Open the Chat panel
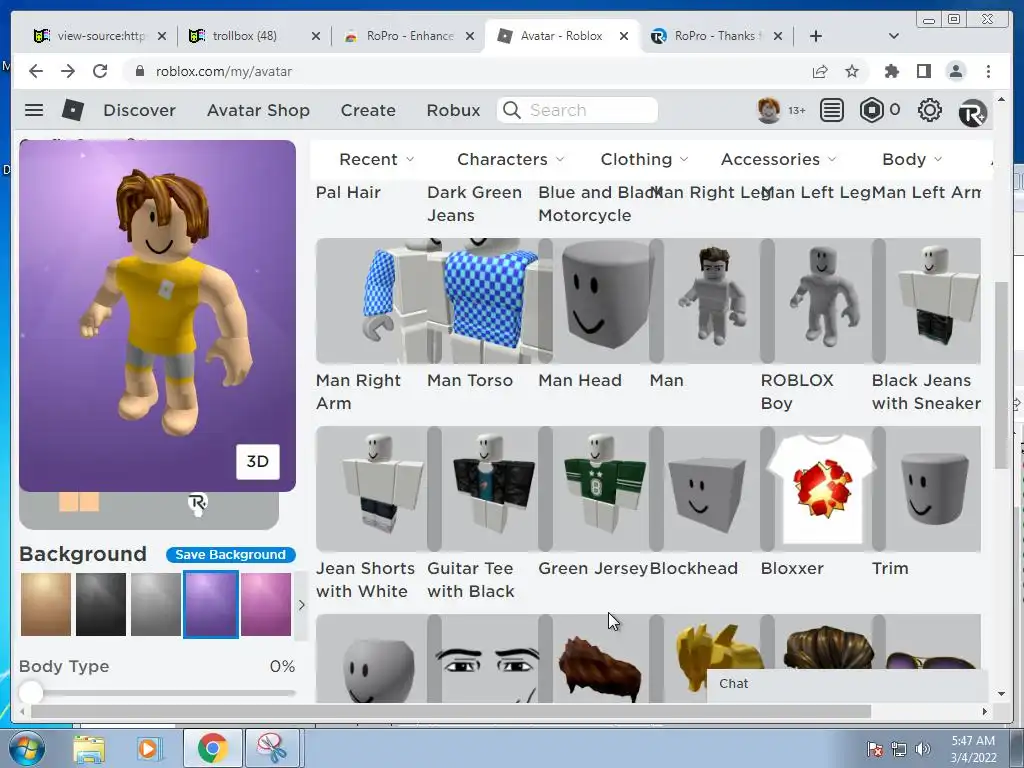 point(846,684)
